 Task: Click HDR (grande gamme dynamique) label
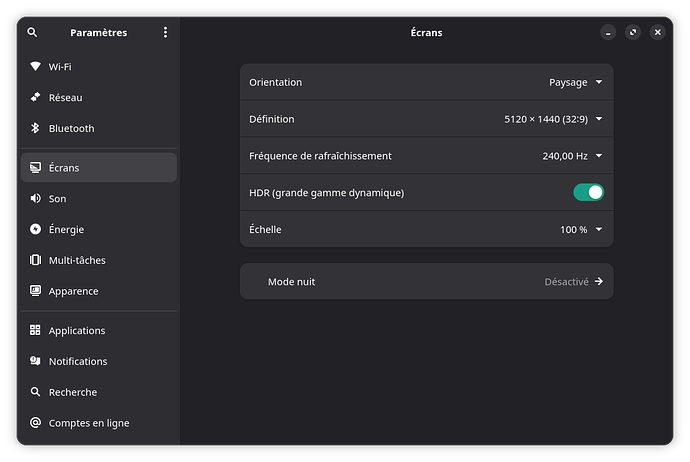(x=327, y=193)
